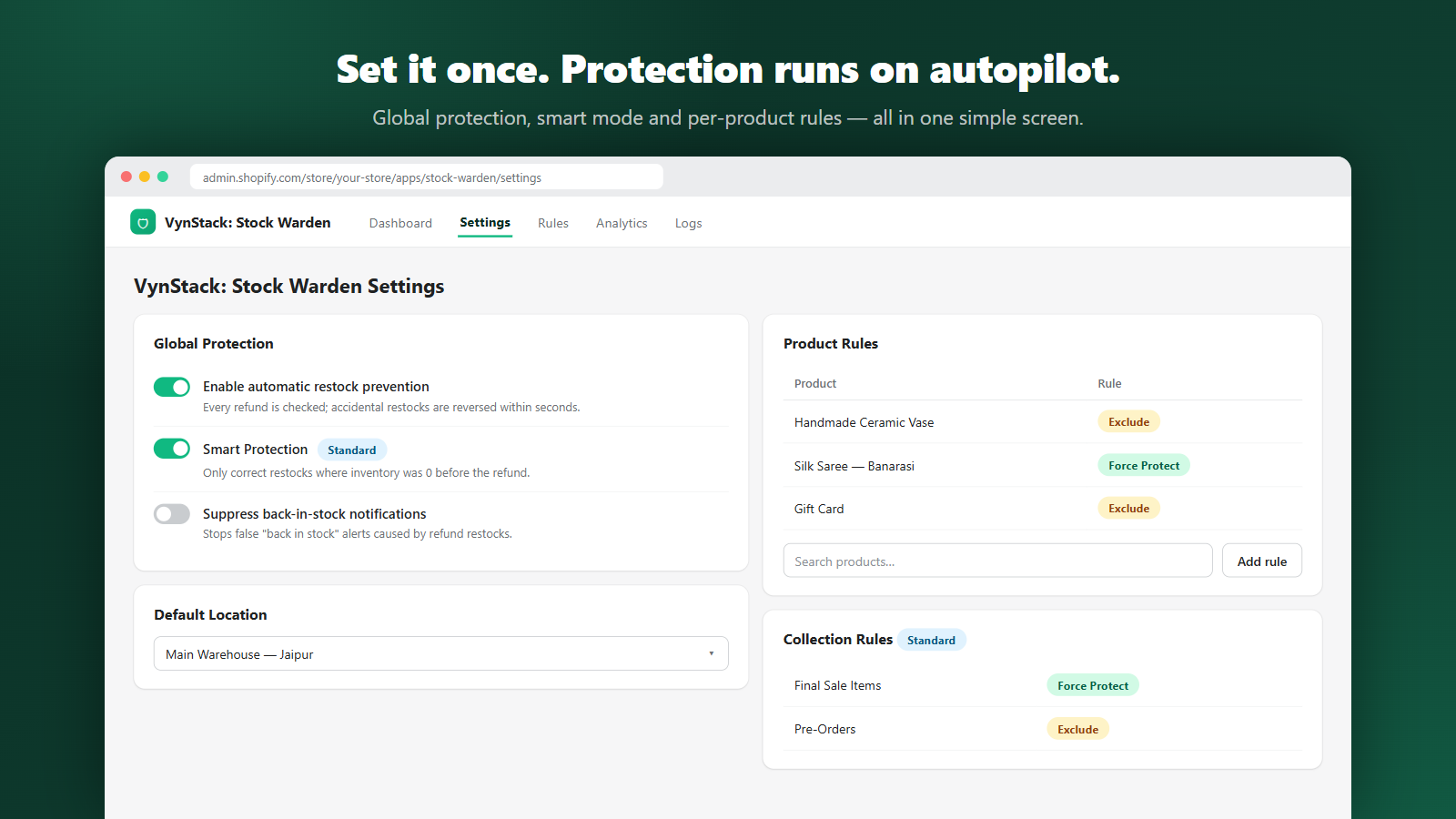This screenshot has height=819, width=1456.
Task: Click the Standard badge beside Collection Rules
Action: click(x=932, y=640)
